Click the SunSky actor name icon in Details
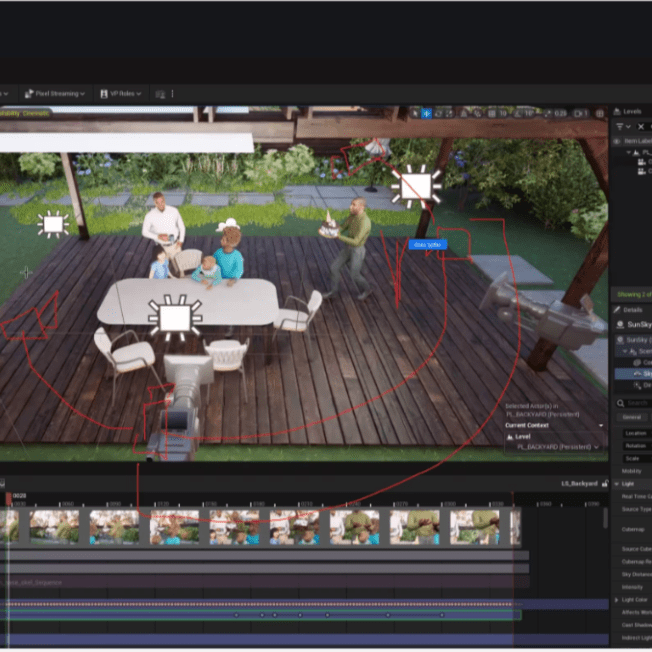The width and height of the screenshot is (652, 652). pyautogui.click(x=620, y=324)
